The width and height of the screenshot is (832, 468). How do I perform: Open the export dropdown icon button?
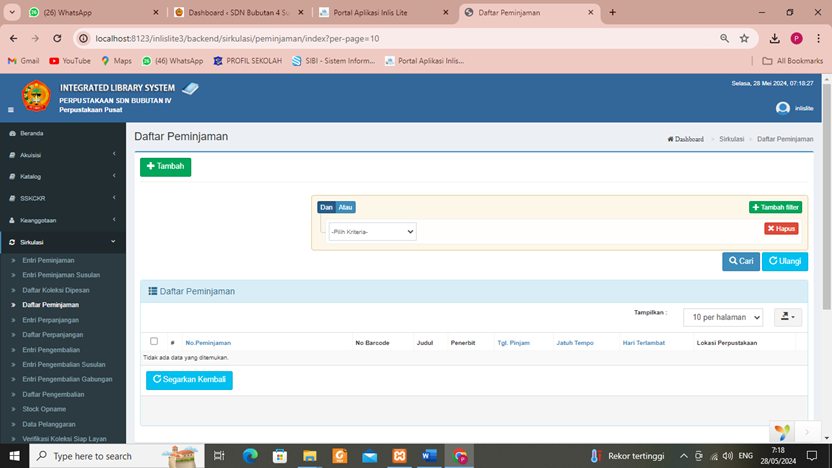click(787, 316)
